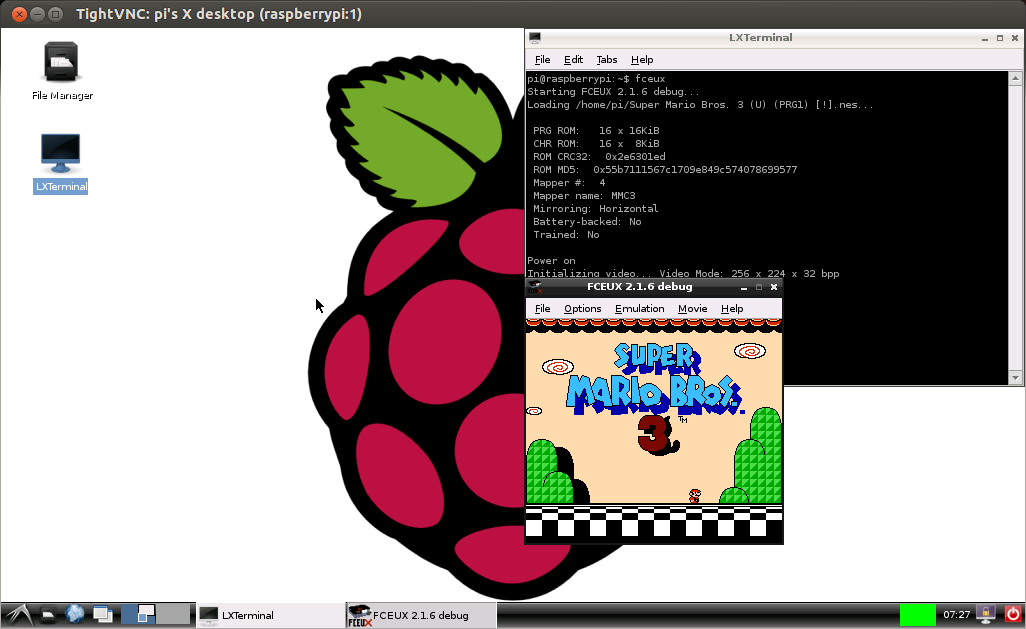Viewport: 1026px width, 629px height.
Task: Open the LXDE start menu icon
Action: click(18, 615)
